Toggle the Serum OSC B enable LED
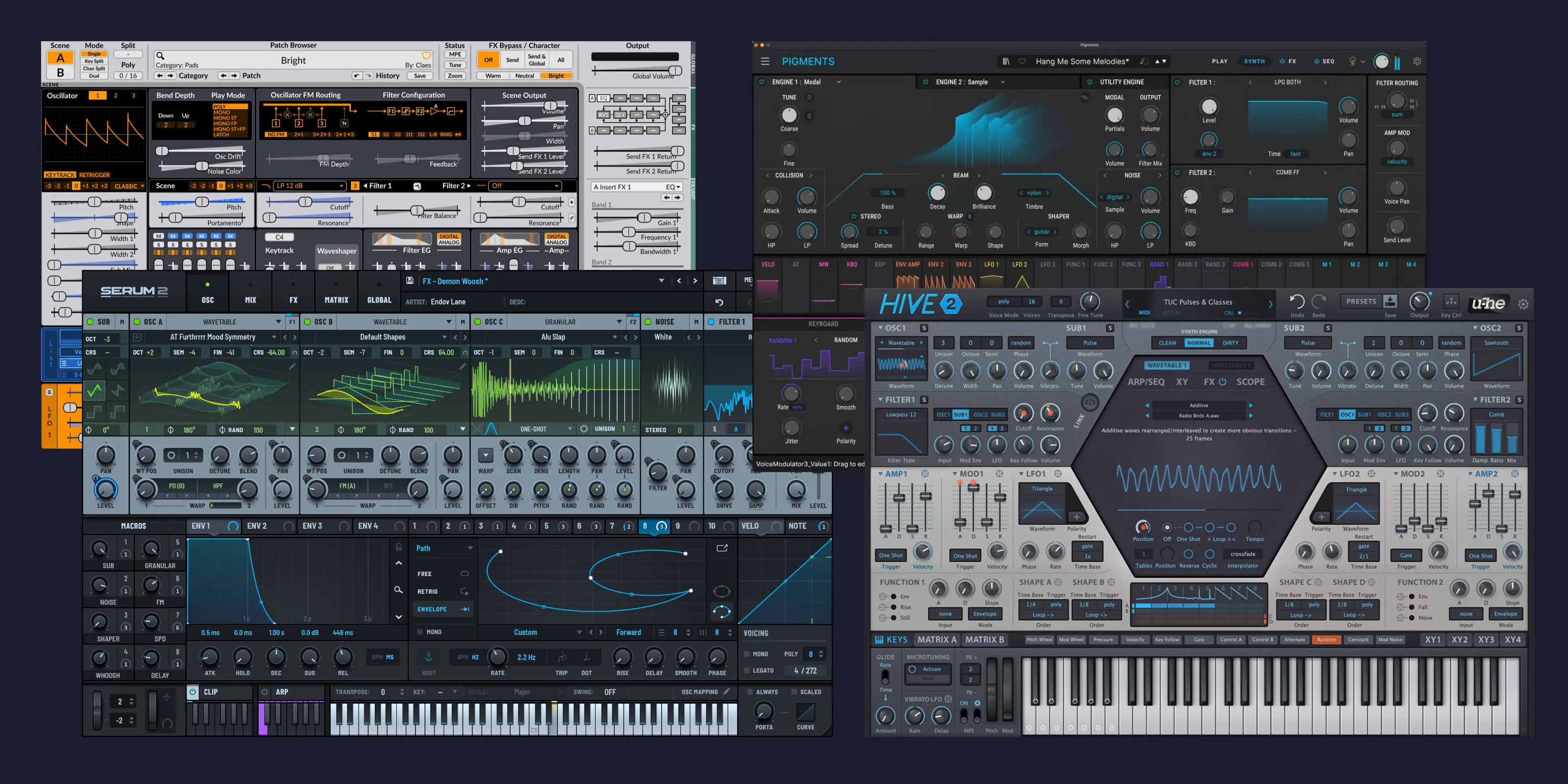 point(307,322)
